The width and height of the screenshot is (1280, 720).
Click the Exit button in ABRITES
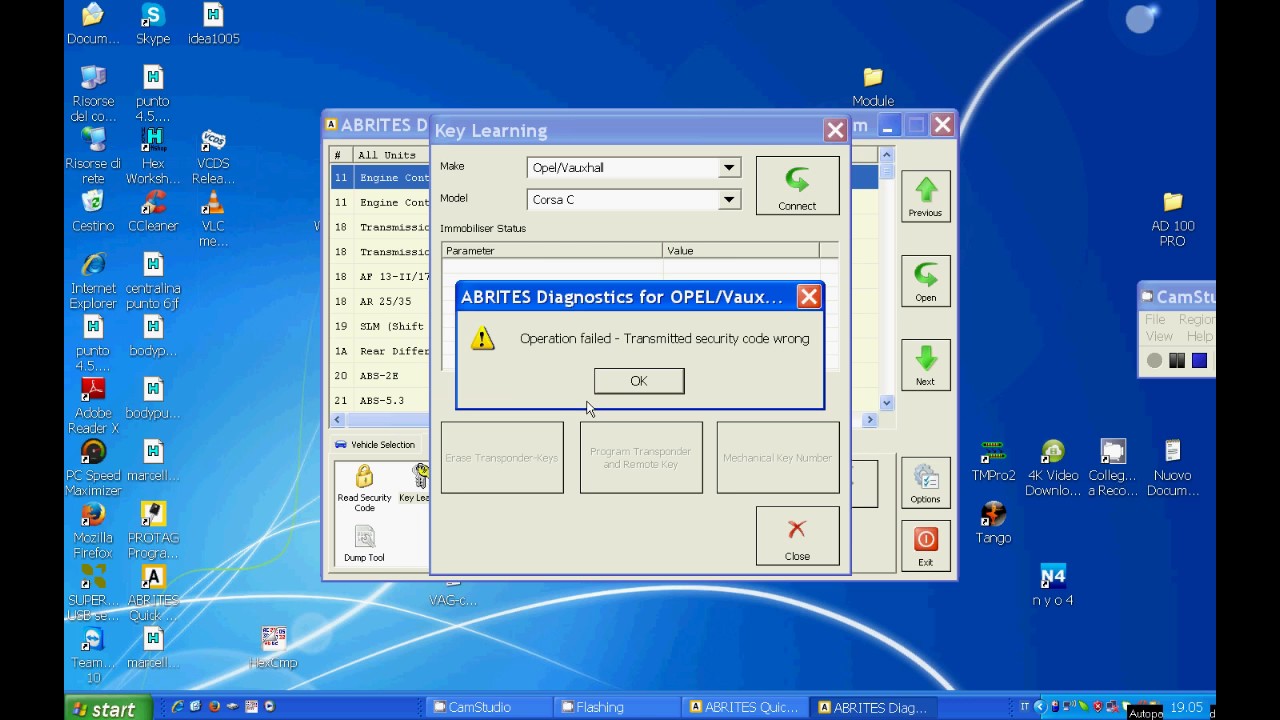[925, 547]
